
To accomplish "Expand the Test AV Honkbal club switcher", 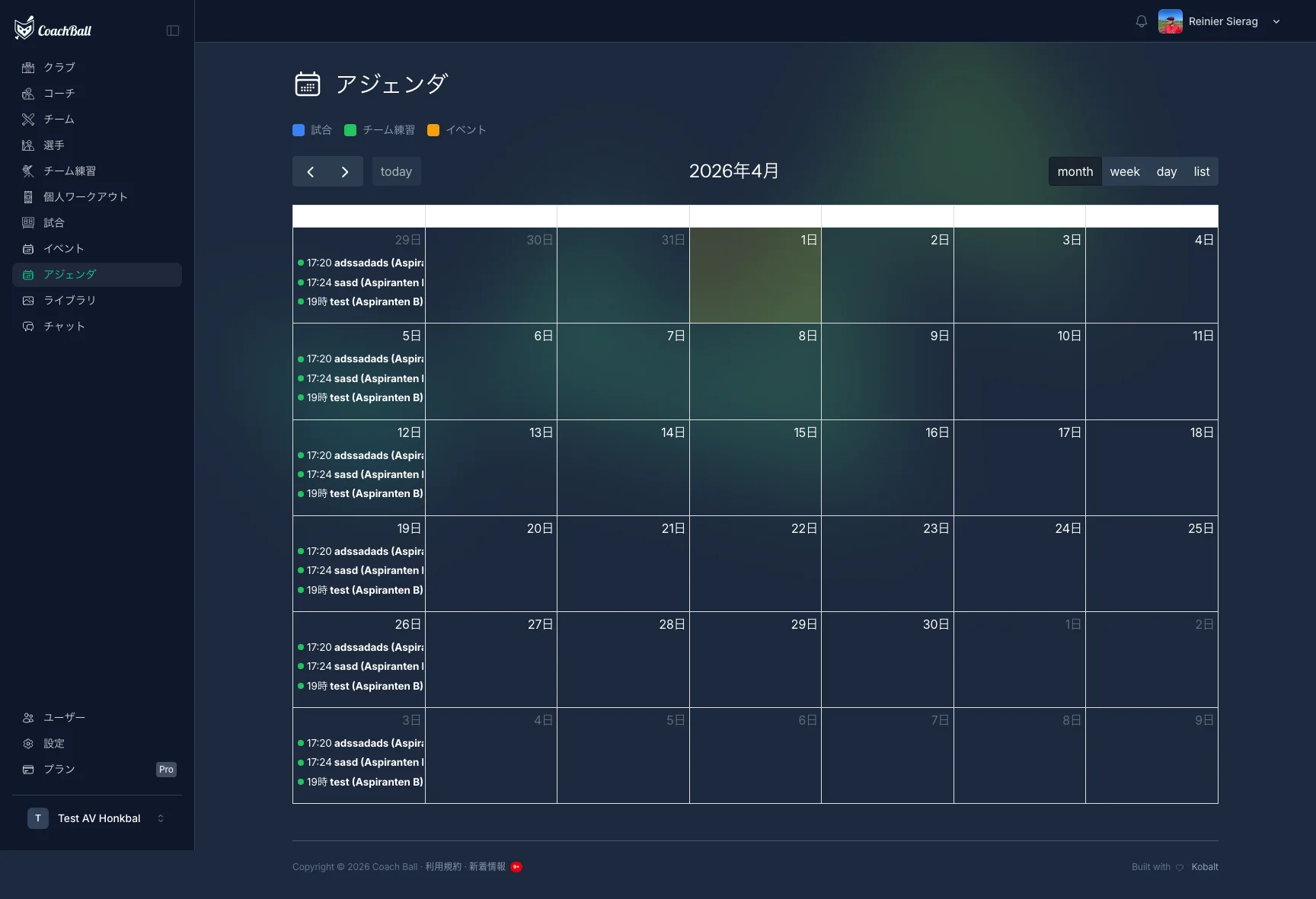I will coord(161,818).
